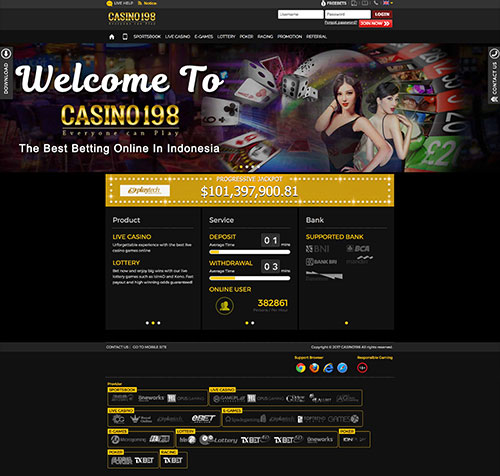Click the IDN poker provider logo

(x=354, y=440)
